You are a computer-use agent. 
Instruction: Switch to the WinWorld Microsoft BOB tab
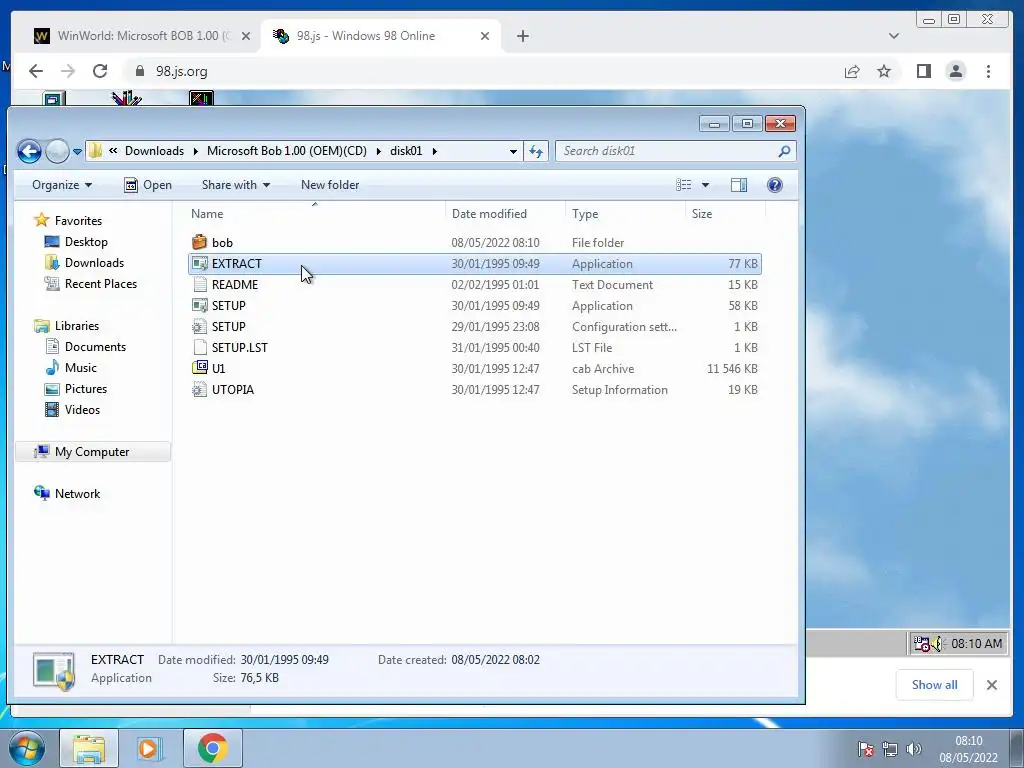pyautogui.click(x=133, y=36)
